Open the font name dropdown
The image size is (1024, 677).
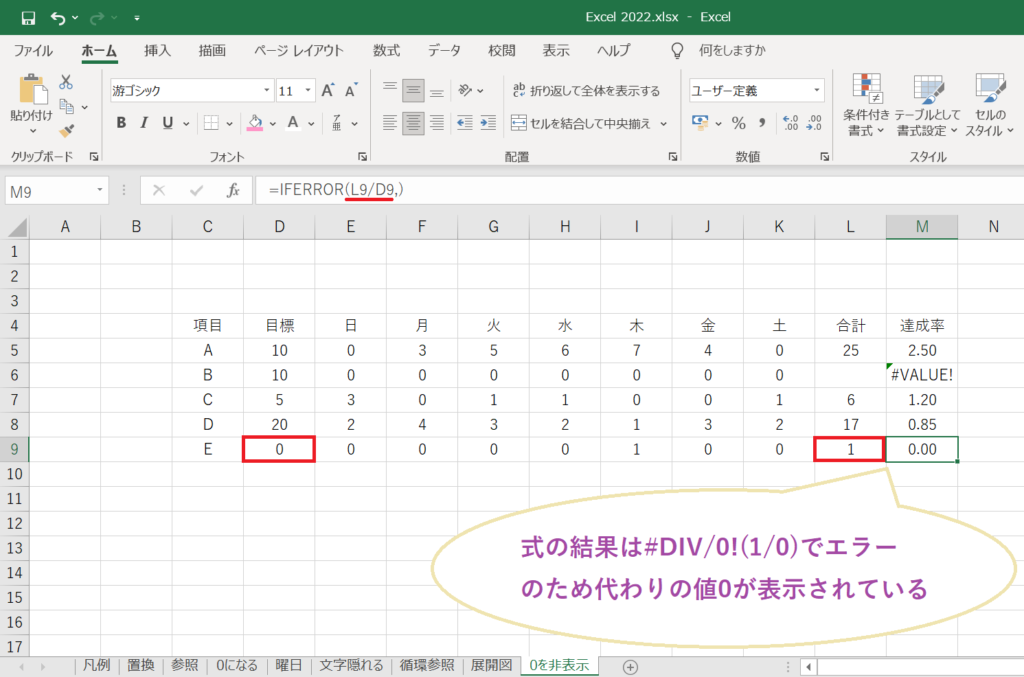[266, 89]
